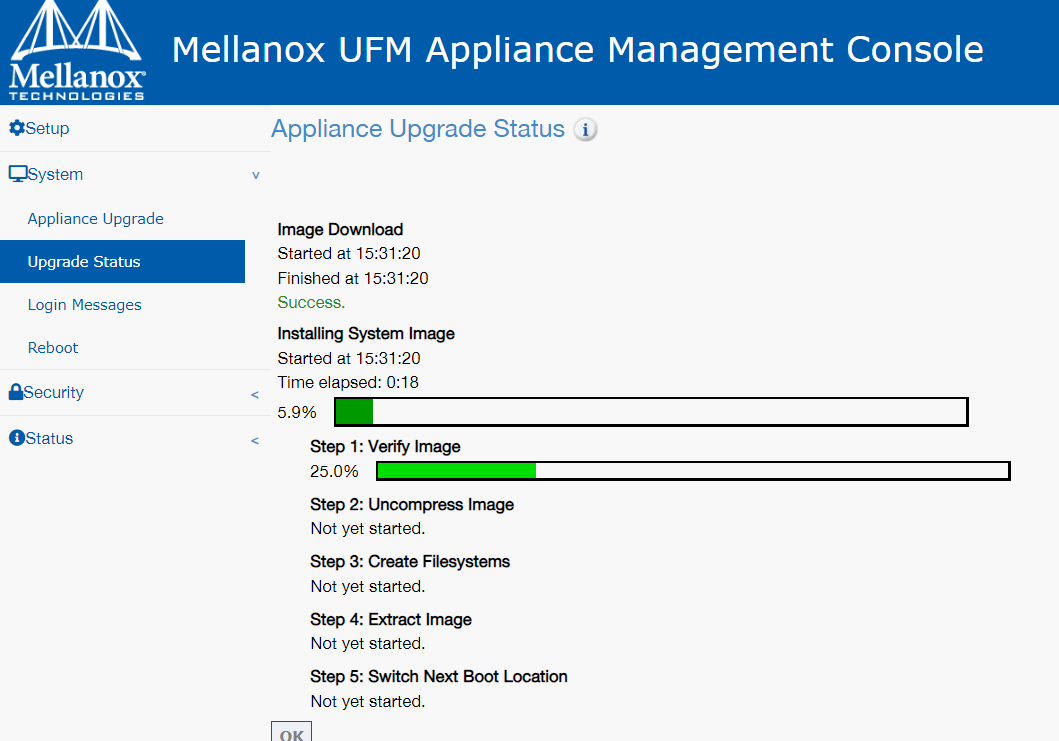Image resolution: width=1059 pixels, height=741 pixels.
Task: Expand the Security section chevron
Action: pyautogui.click(x=255, y=394)
